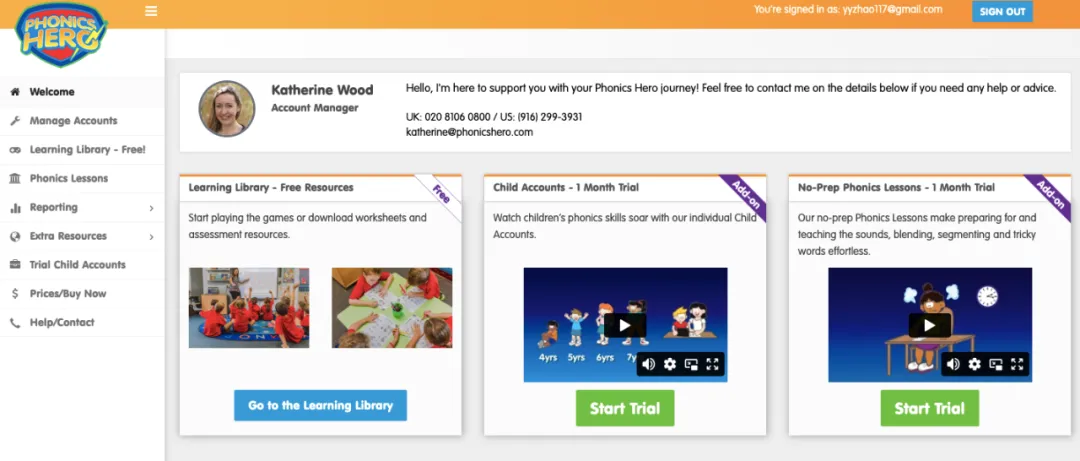The image size is (1080, 461).
Task: Fullscreen the Child Accounts video
Action: (x=713, y=364)
